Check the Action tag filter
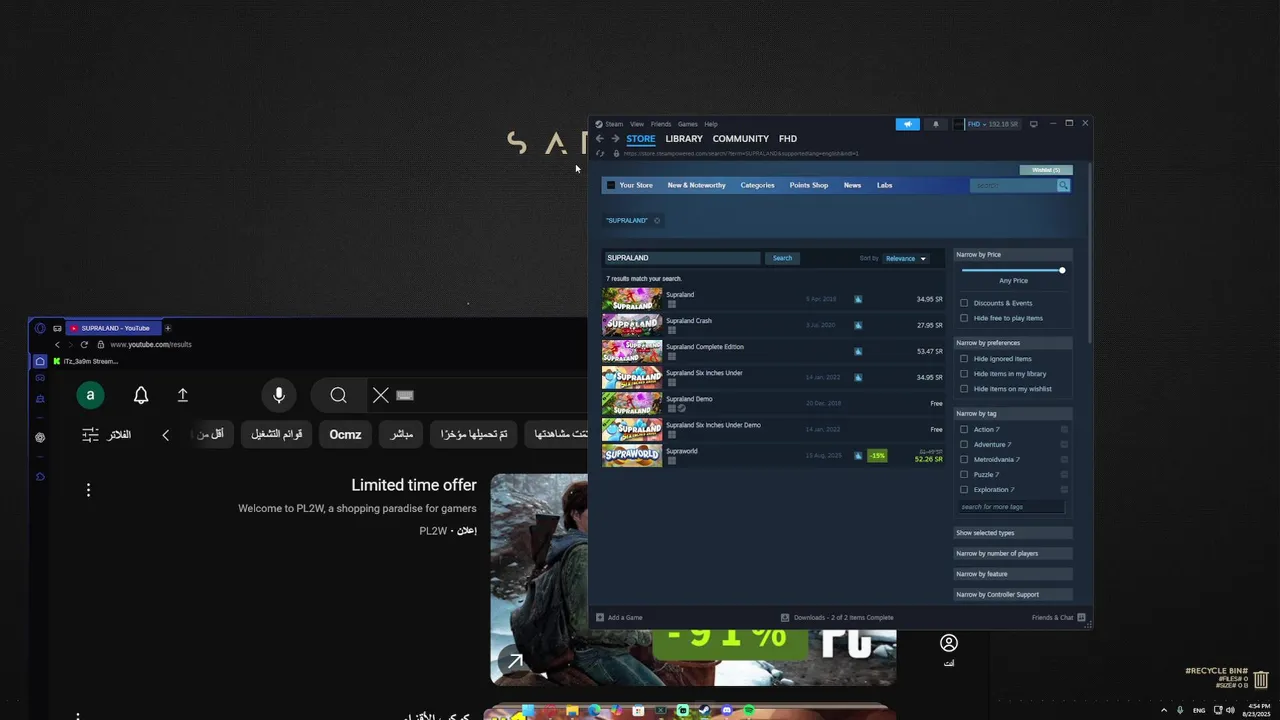This screenshot has width=1280, height=720. pyautogui.click(x=964, y=430)
